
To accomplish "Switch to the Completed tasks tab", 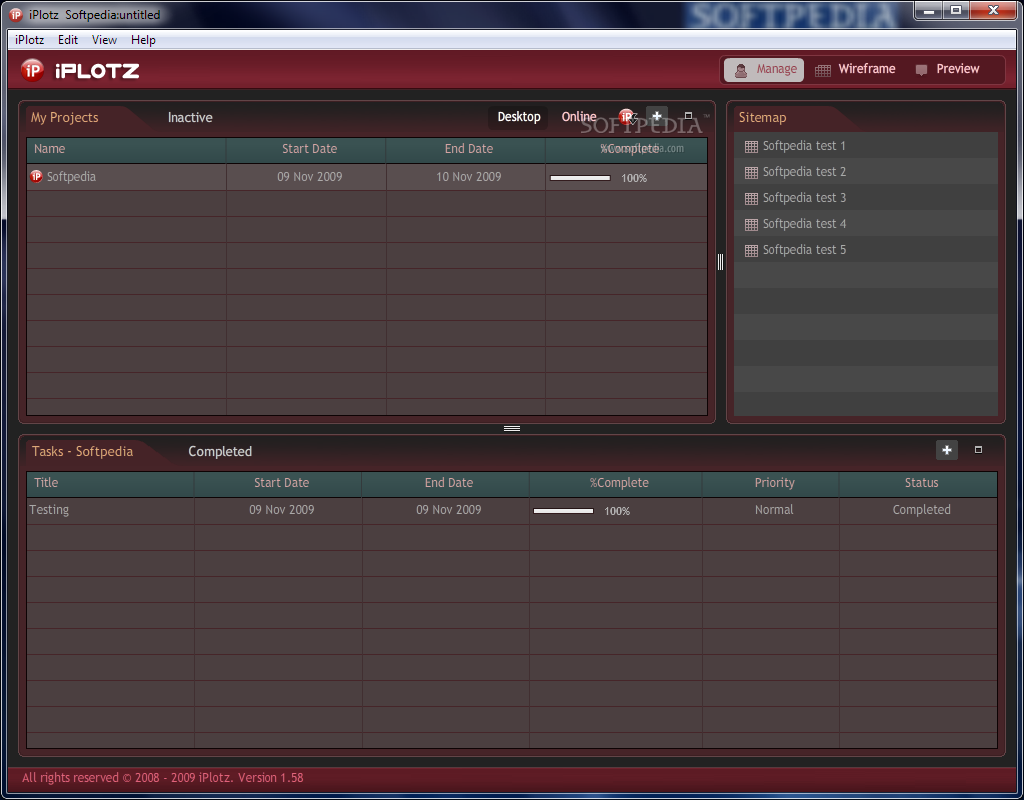I will click(x=220, y=451).
